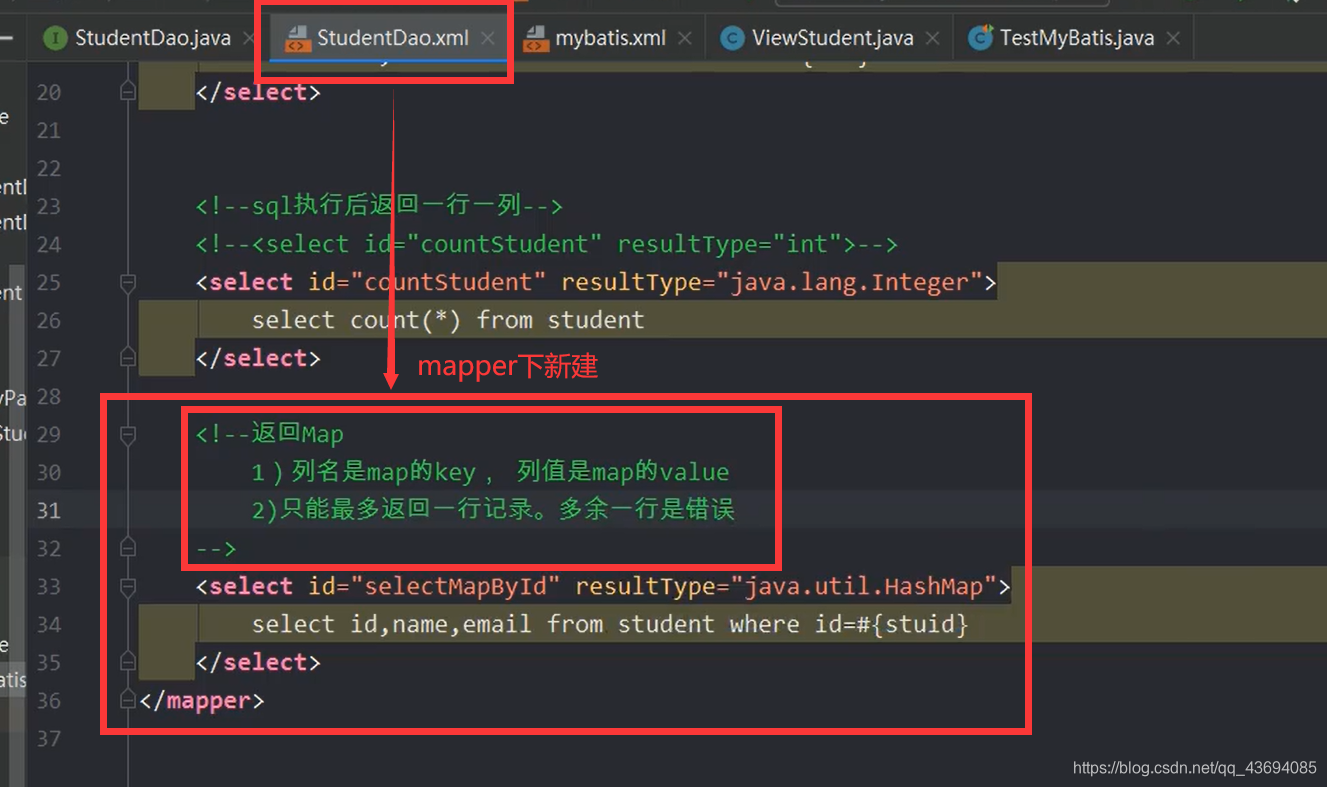Image resolution: width=1327 pixels, height=787 pixels.
Task: Click "select count(*) from student" line
Action: coord(448,320)
